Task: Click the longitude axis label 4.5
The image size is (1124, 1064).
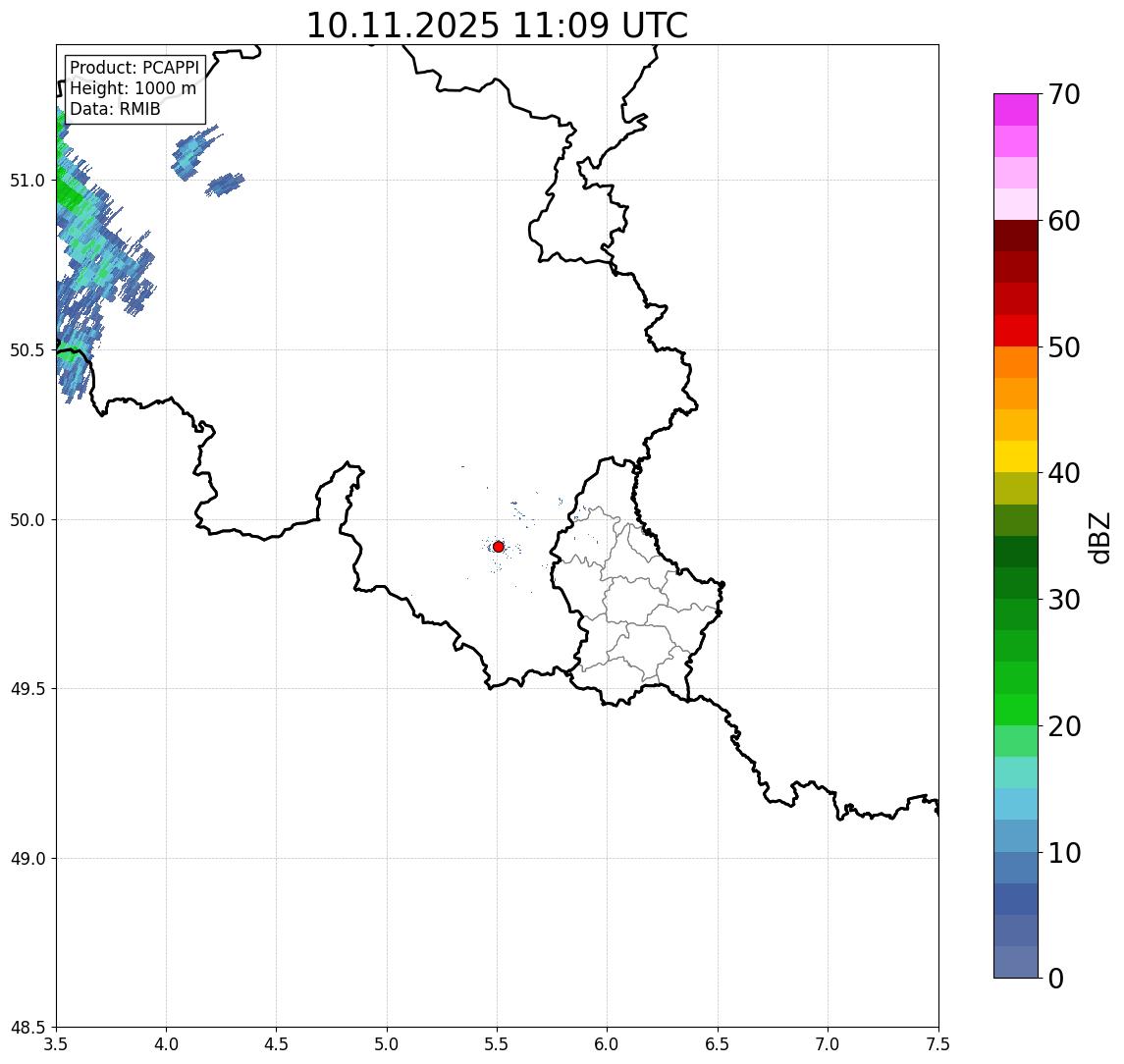Action: (x=277, y=1044)
